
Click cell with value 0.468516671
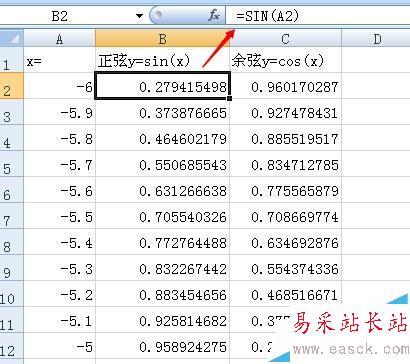(285, 294)
